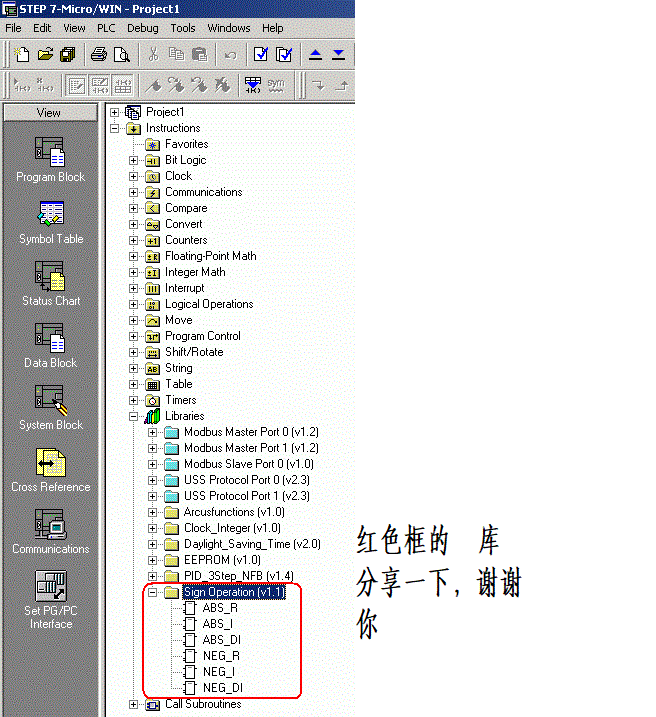Select USS Protocol Port 1 (v2.3) library
The image size is (656, 717).
coord(247,496)
